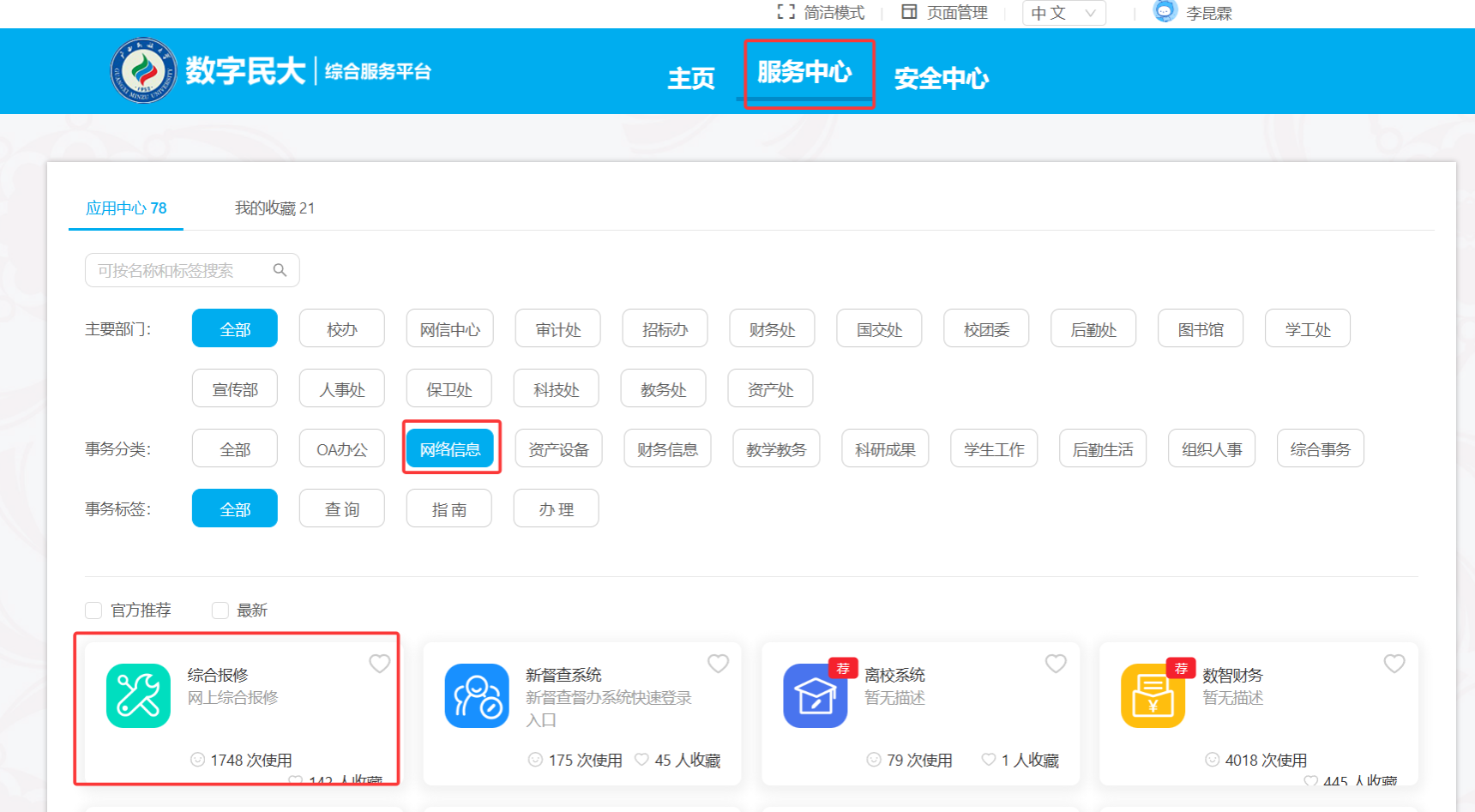Favorite 综合报修 with the heart icon
1475x812 pixels.
click(x=379, y=664)
